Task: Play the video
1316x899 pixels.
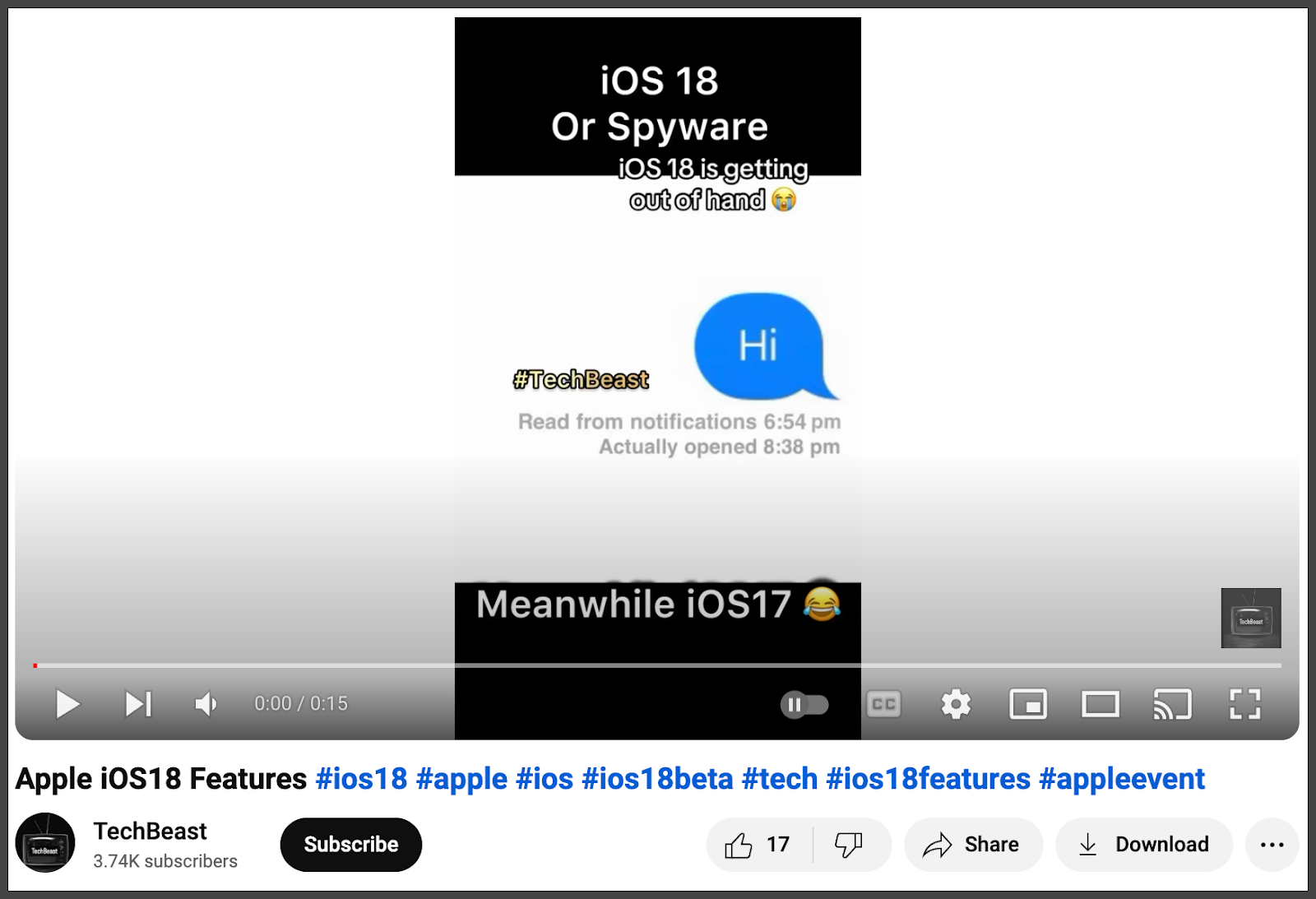Action: [x=67, y=704]
